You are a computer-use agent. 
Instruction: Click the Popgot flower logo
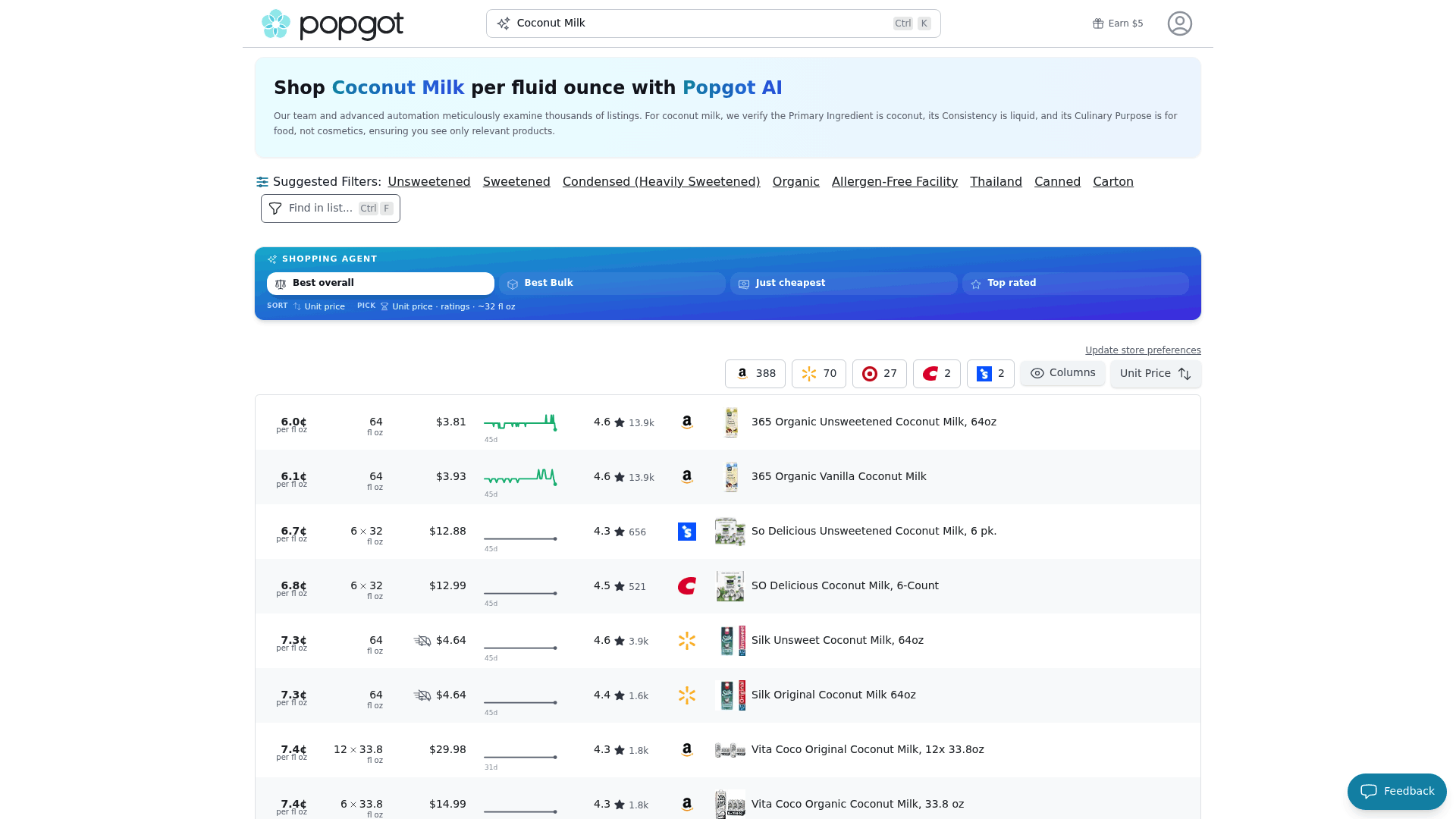point(276,24)
